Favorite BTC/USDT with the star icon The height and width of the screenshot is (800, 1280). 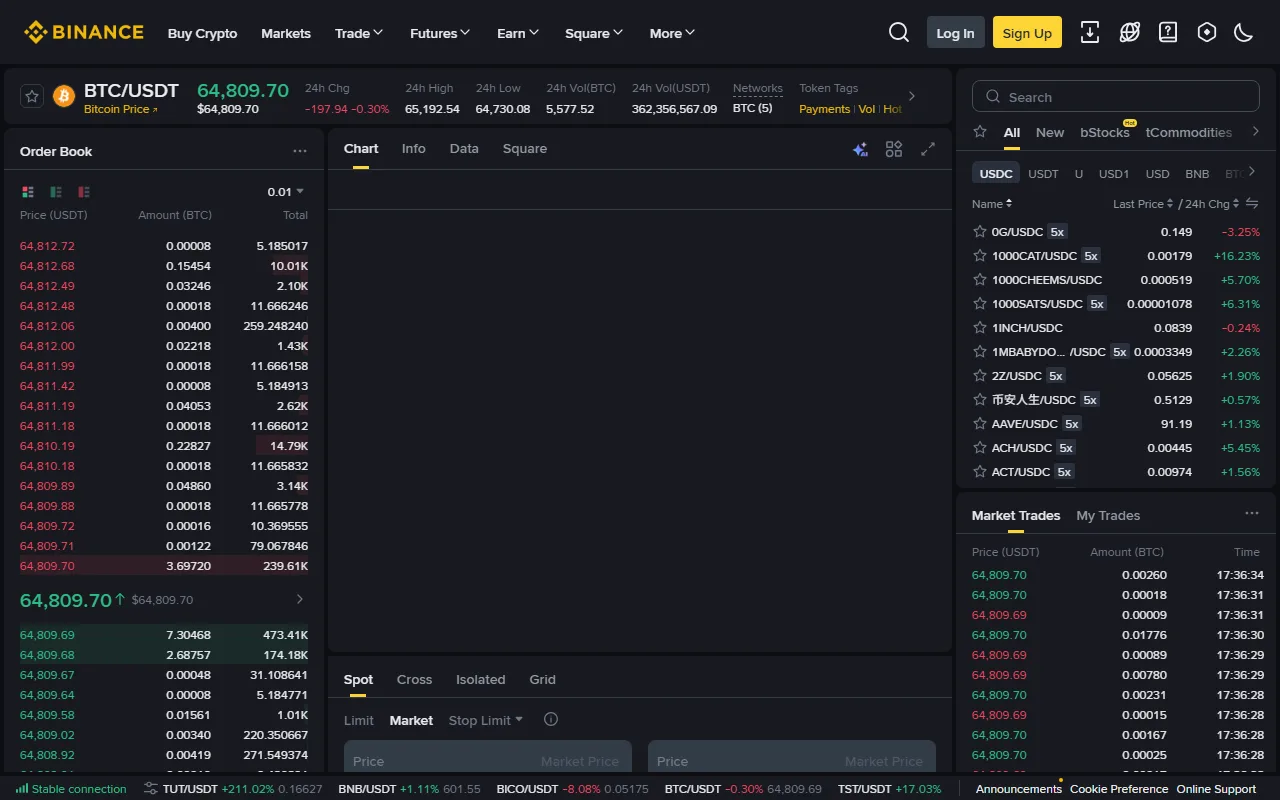click(x=32, y=96)
